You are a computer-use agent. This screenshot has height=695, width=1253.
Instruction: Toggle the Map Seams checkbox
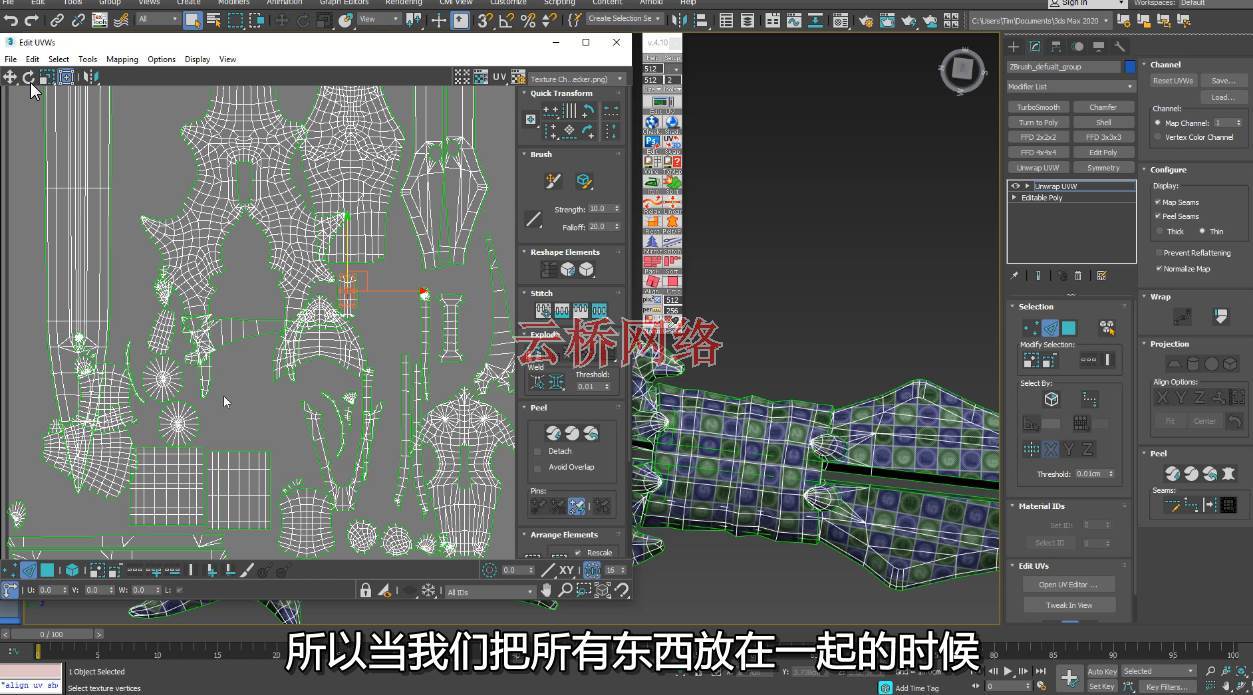click(x=1158, y=202)
